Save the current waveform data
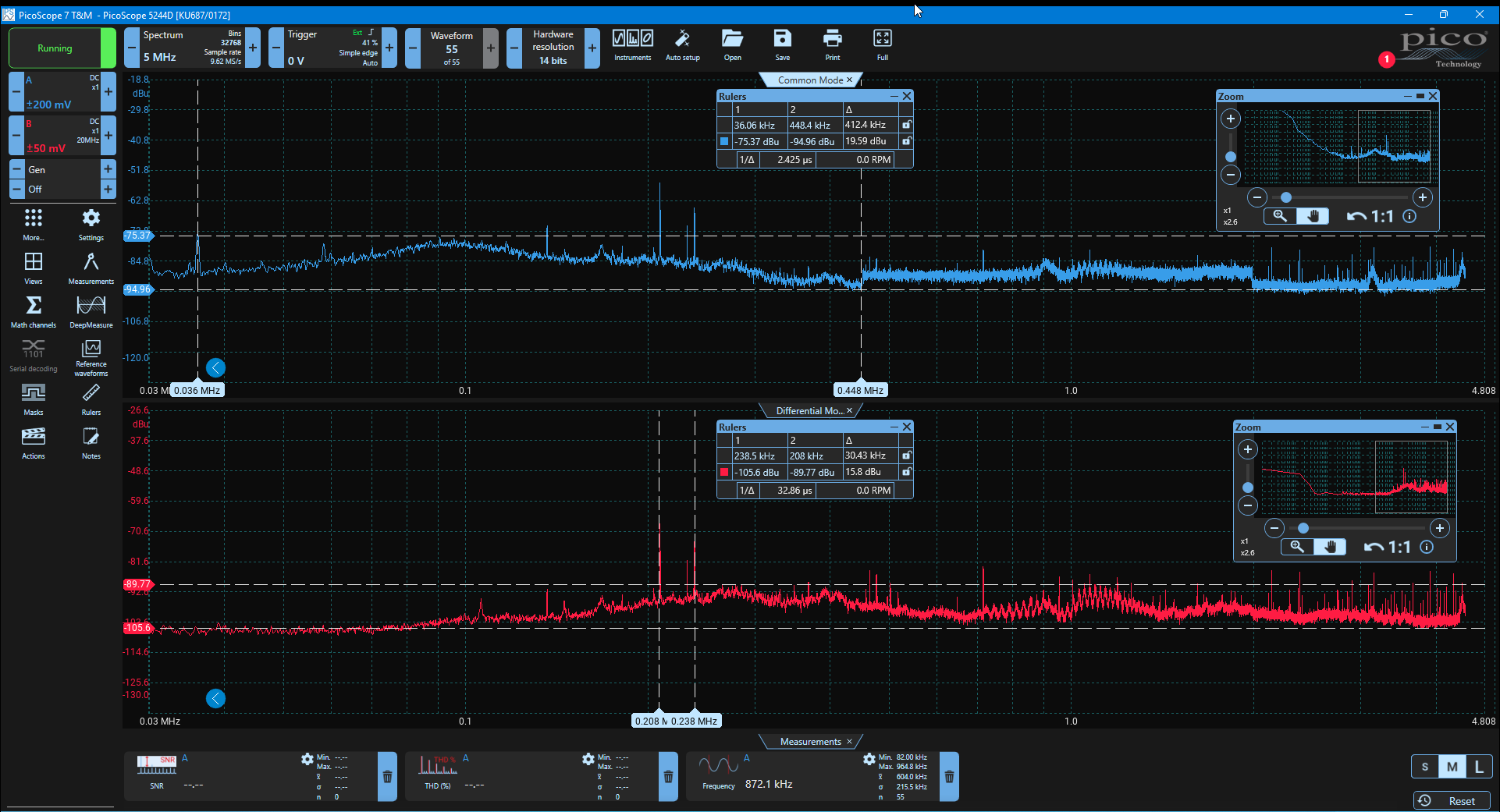This screenshot has height=812, width=1500. pyautogui.click(x=782, y=45)
